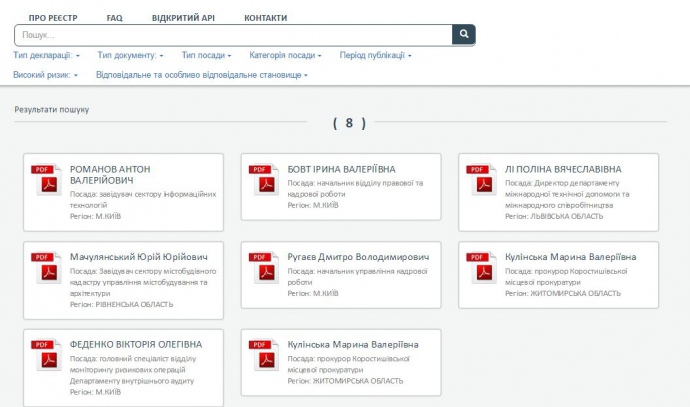
Task: Open PDF icon for Бовт Ірина Валеріївна
Action: point(264,180)
